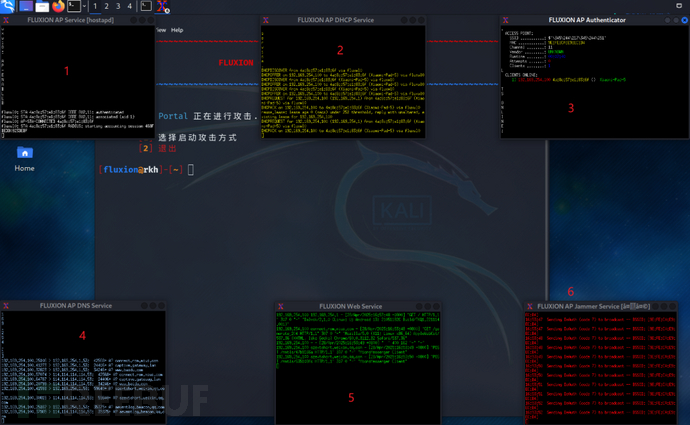Image resolution: width=690 pixels, height=425 pixels.
Task: Select the terminal window in the taskbar
Action: click(x=146, y=6)
